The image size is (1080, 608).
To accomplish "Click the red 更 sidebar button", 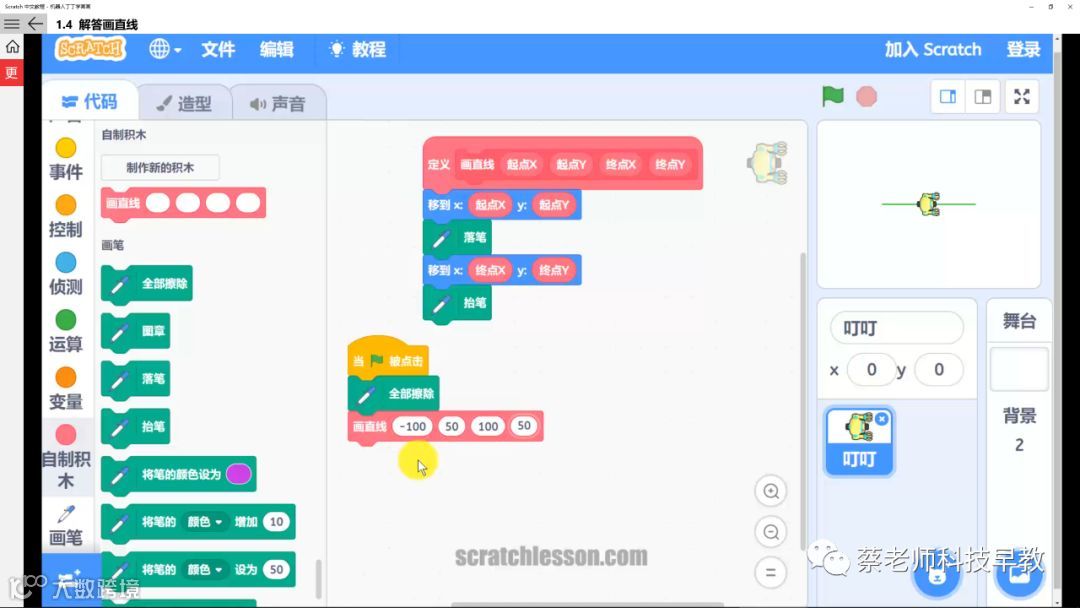I will click(x=12, y=72).
